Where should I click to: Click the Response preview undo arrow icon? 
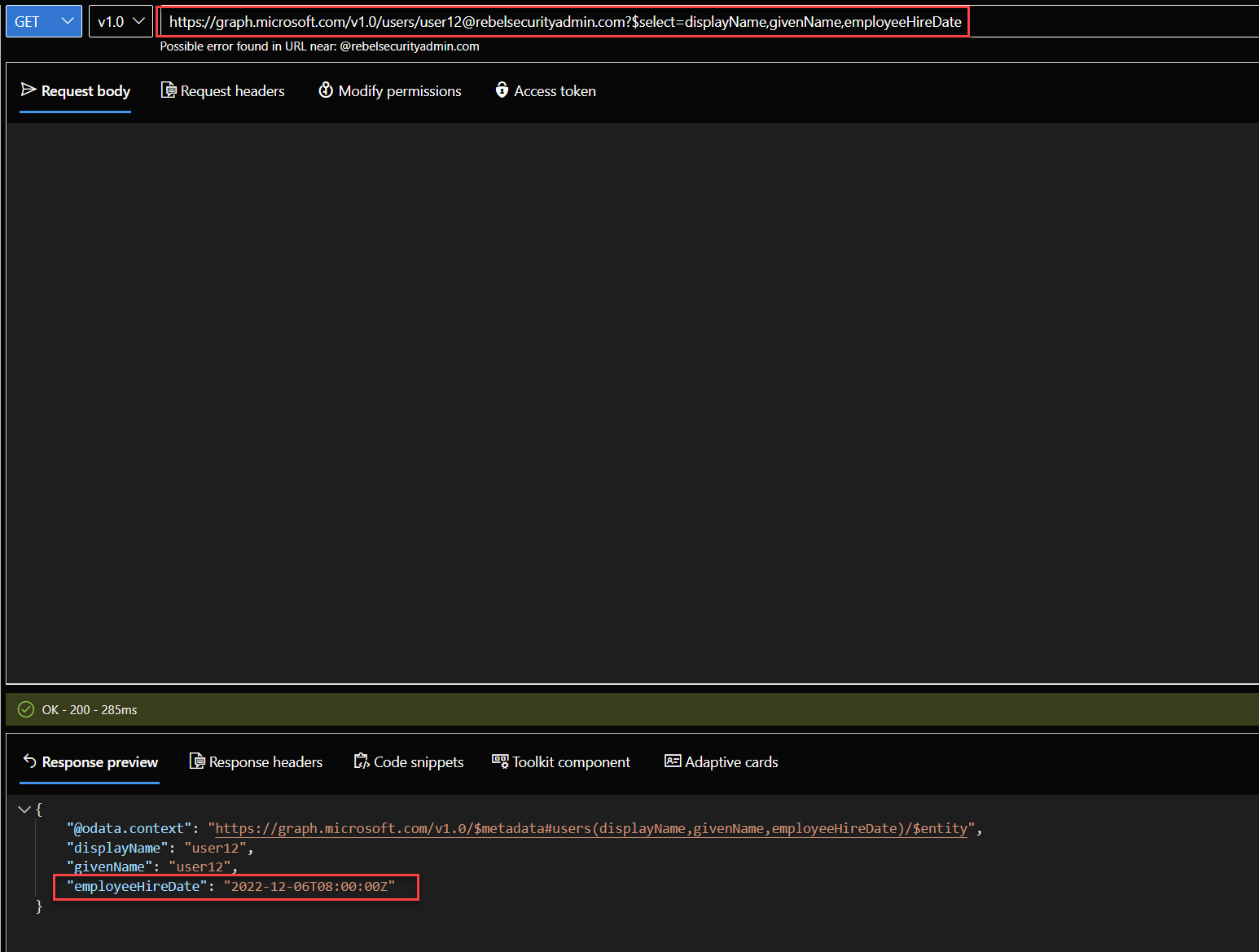30,761
